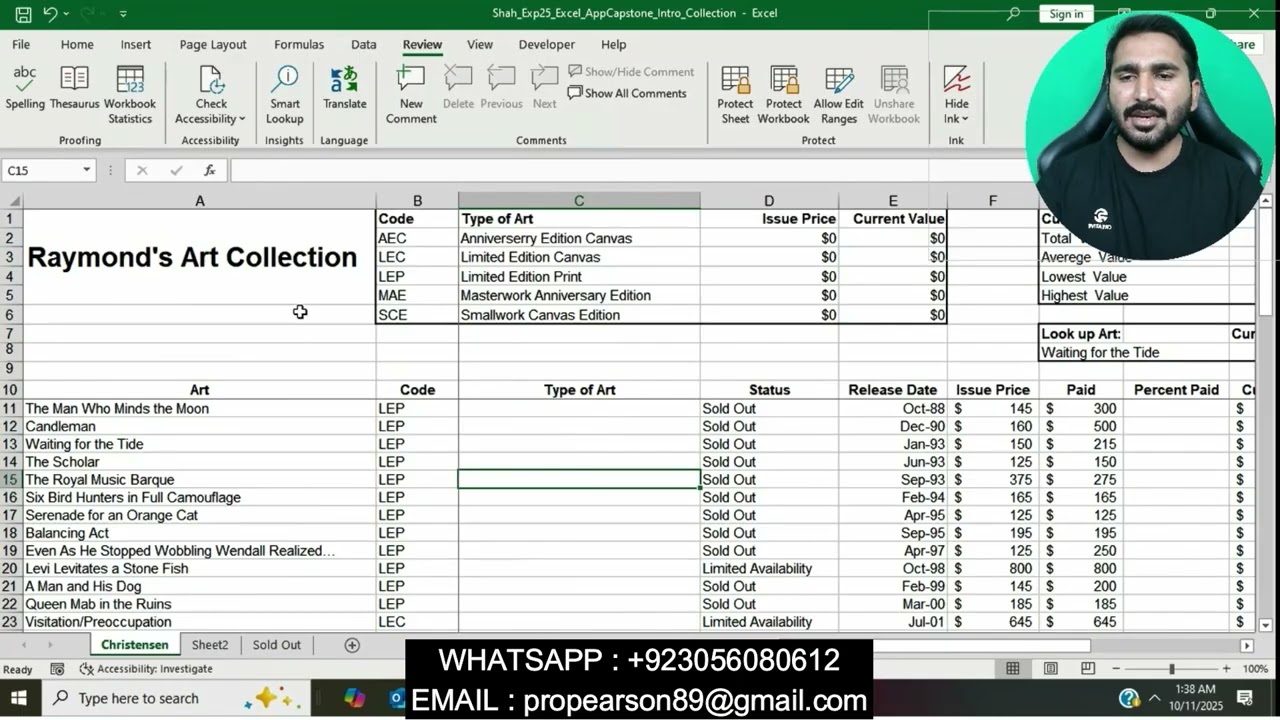Click the Windows Start button
Image resolution: width=1280 pixels, height=720 pixels.
coord(19,698)
